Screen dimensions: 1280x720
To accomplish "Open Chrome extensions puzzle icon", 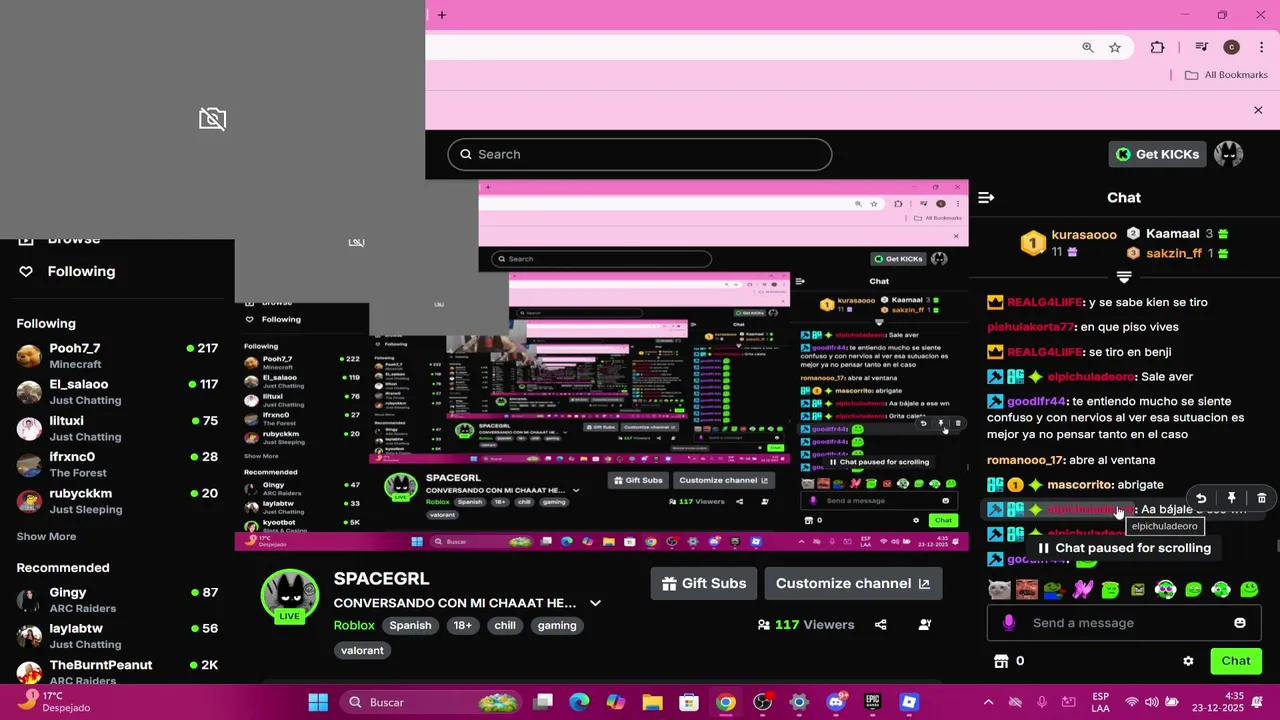I will pyautogui.click(x=1157, y=47).
